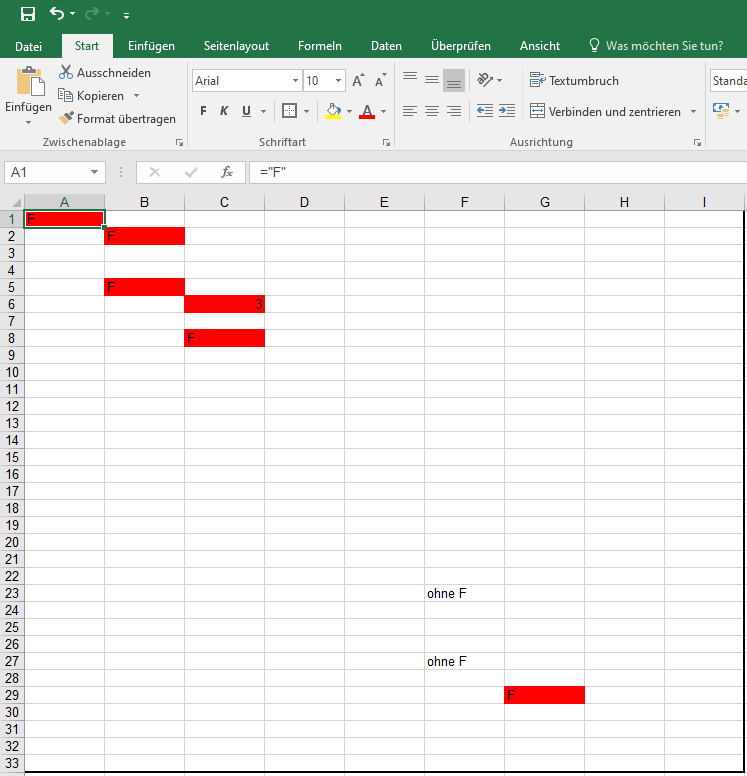This screenshot has width=747, height=776.
Task: Click the Kopieren button
Action: click(91, 96)
